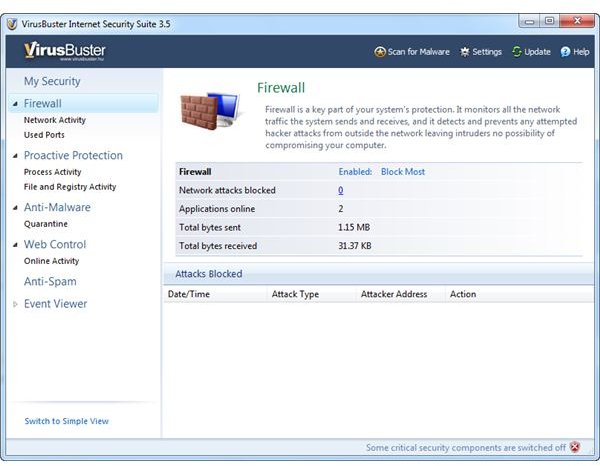
Task: Collapse the Web Control section arrow
Action: pos(15,245)
